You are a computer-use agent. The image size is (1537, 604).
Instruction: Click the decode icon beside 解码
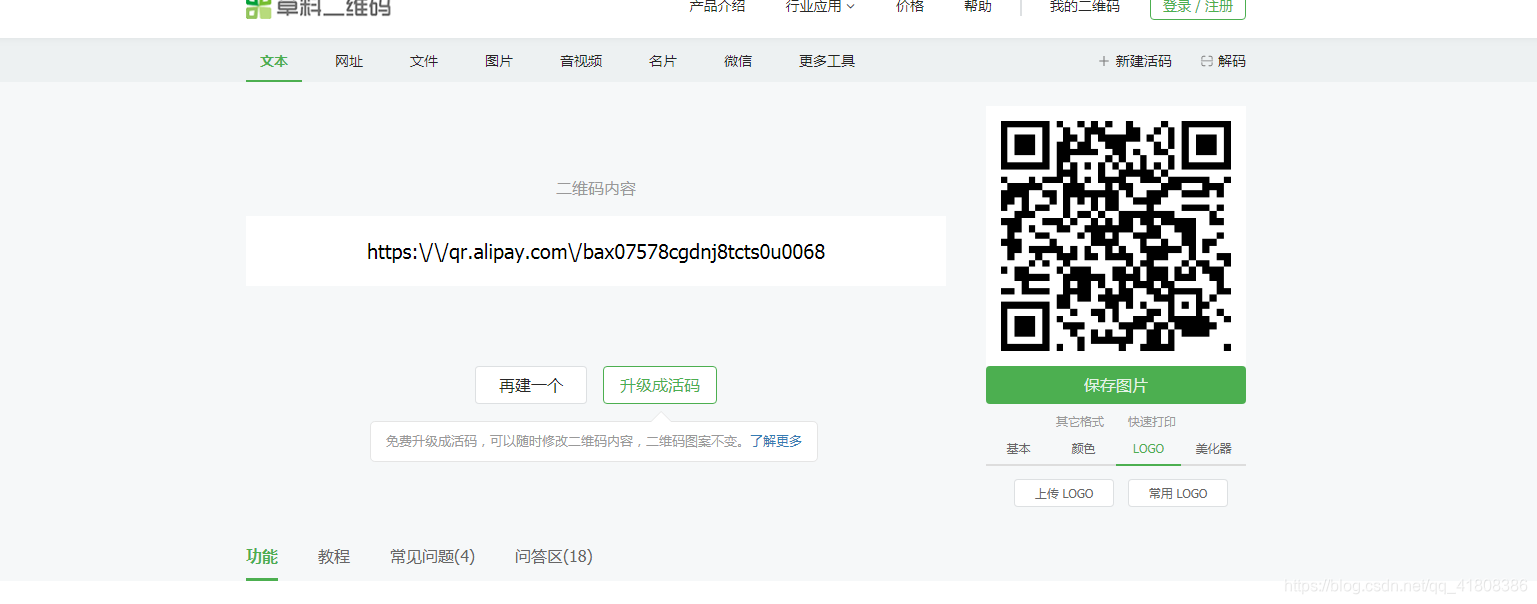(1207, 61)
